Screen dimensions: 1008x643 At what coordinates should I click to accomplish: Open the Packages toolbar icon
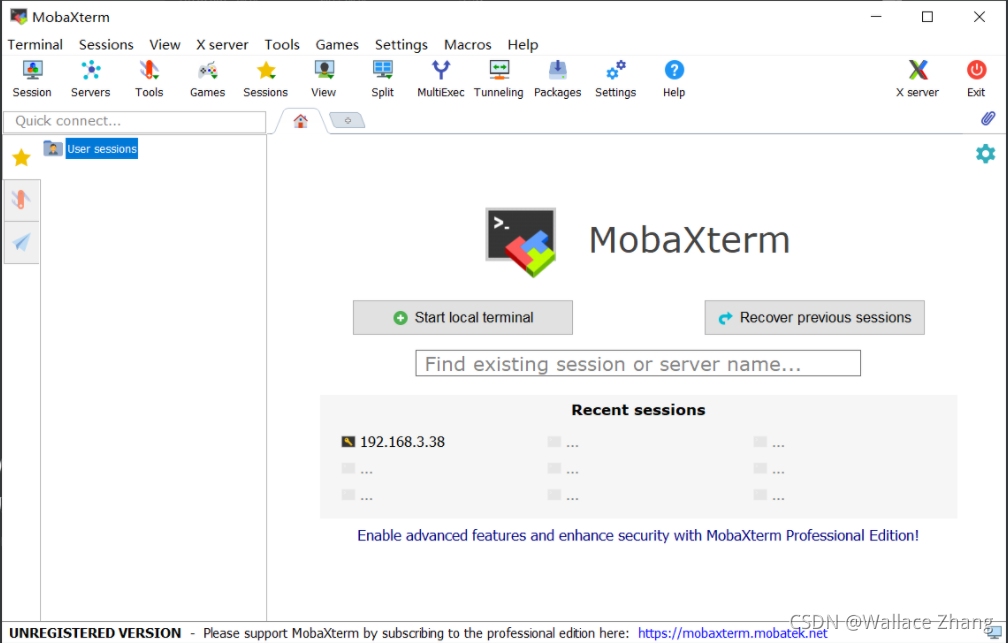(x=557, y=69)
